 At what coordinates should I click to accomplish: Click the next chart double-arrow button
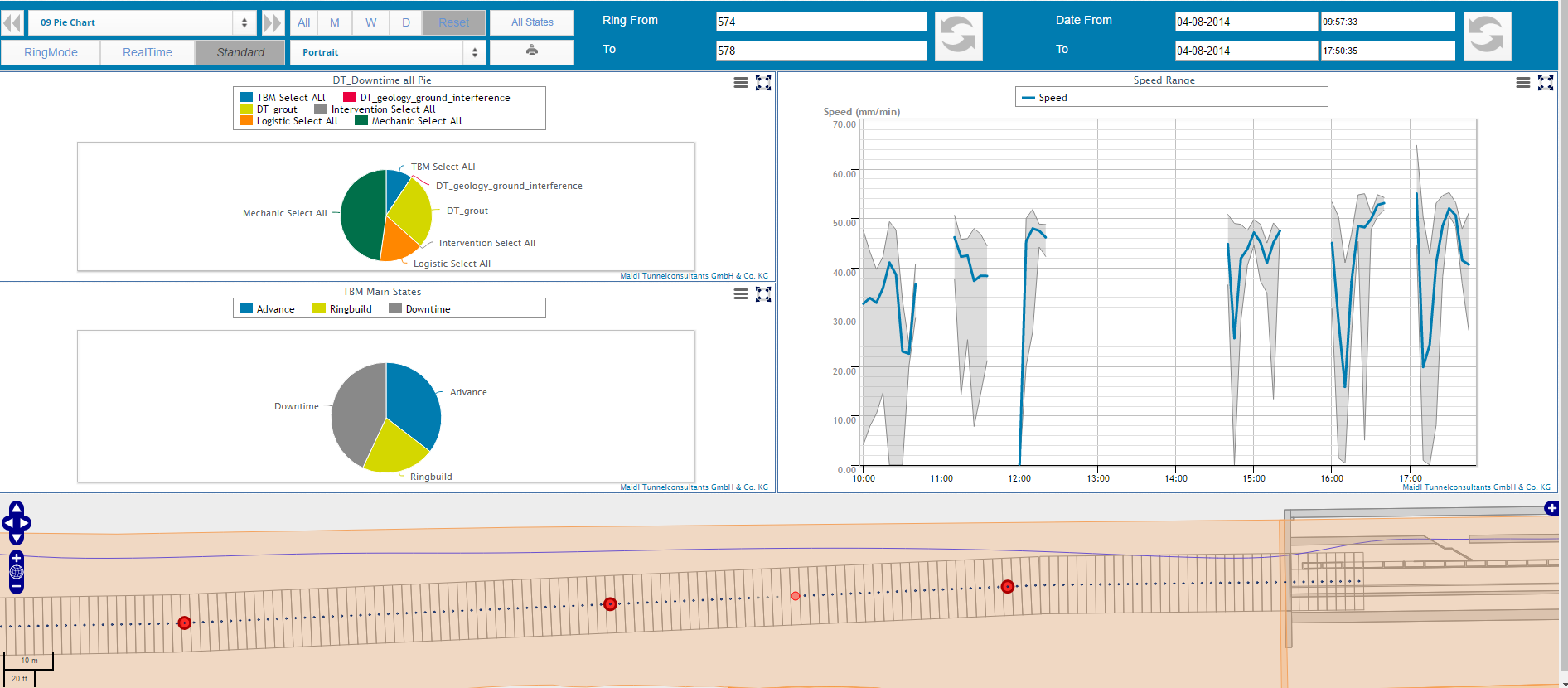click(x=273, y=22)
